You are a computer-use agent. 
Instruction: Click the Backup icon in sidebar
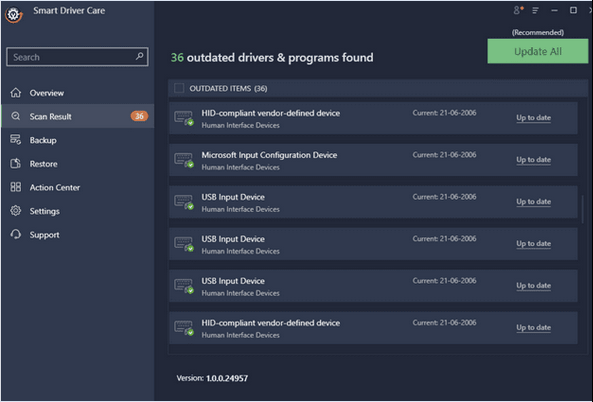pyautogui.click(x=16, y=140)
